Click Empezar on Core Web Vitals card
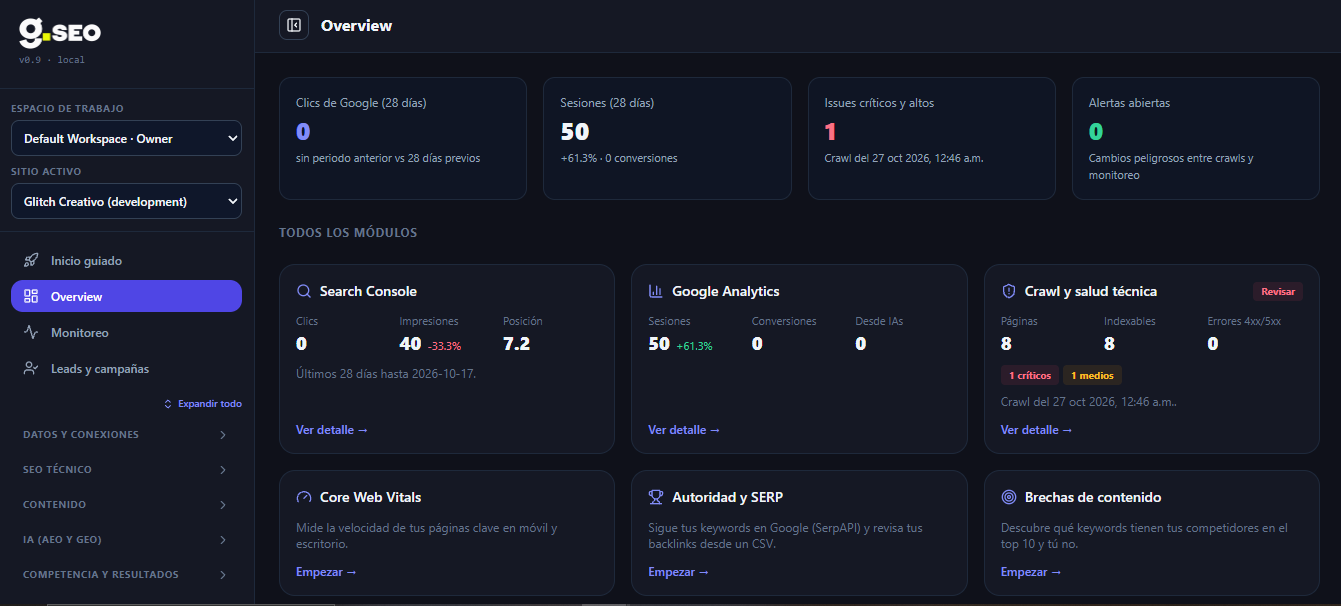 click(326, 572)
